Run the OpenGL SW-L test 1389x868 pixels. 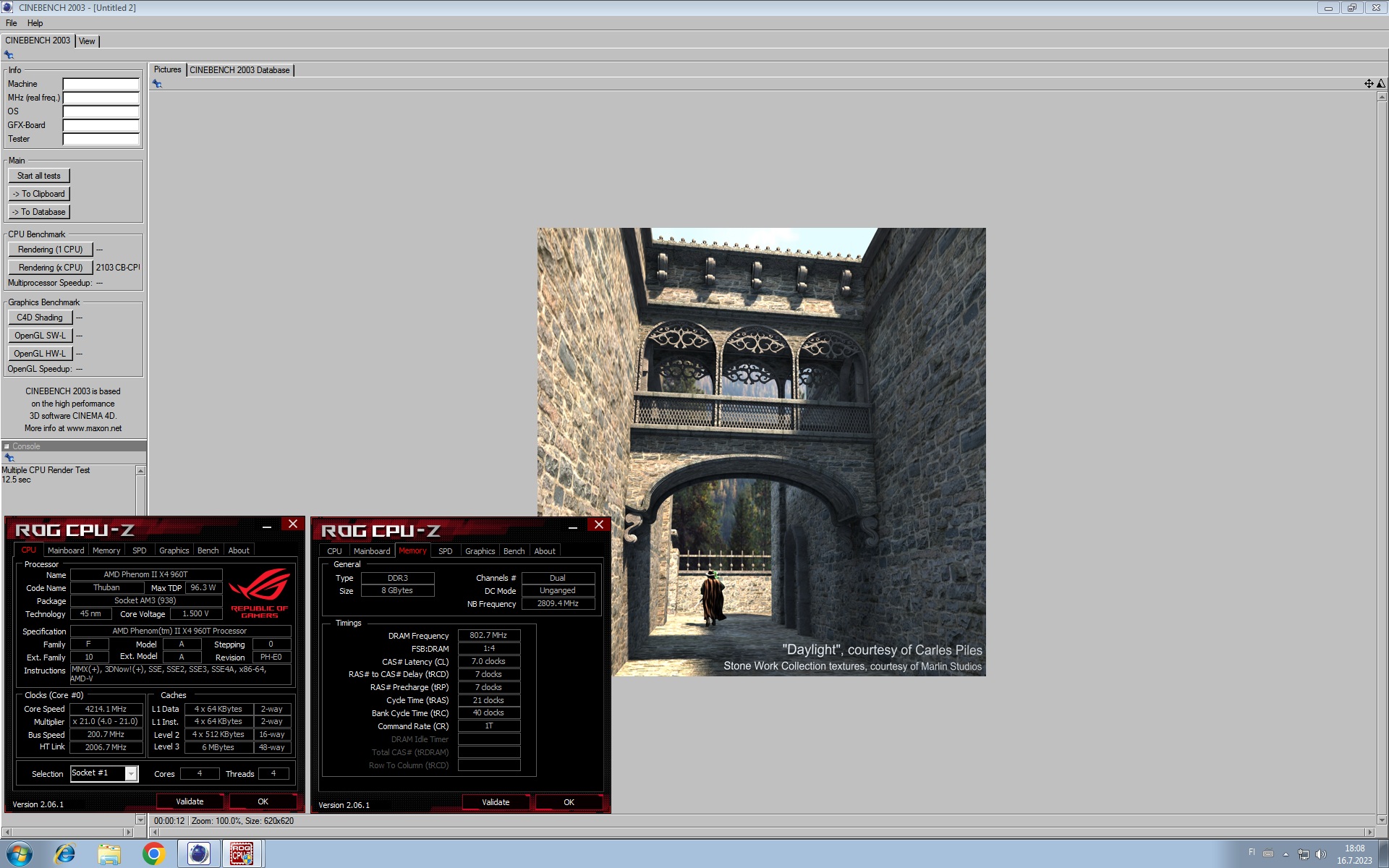[x=41, y=336]
